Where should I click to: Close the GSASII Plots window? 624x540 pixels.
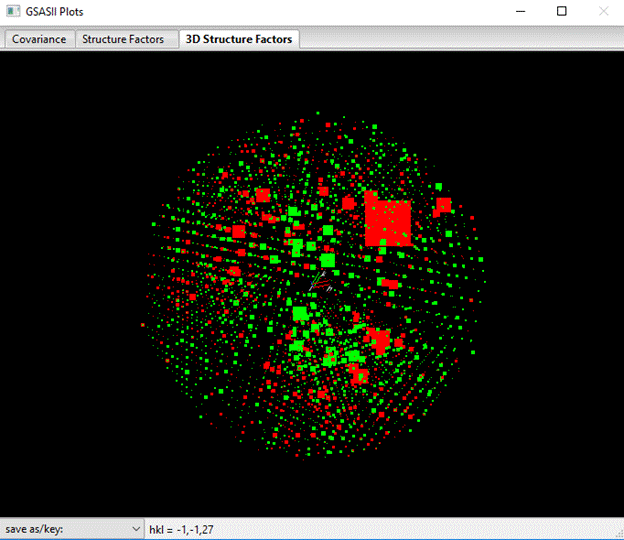tap(603, 11)
